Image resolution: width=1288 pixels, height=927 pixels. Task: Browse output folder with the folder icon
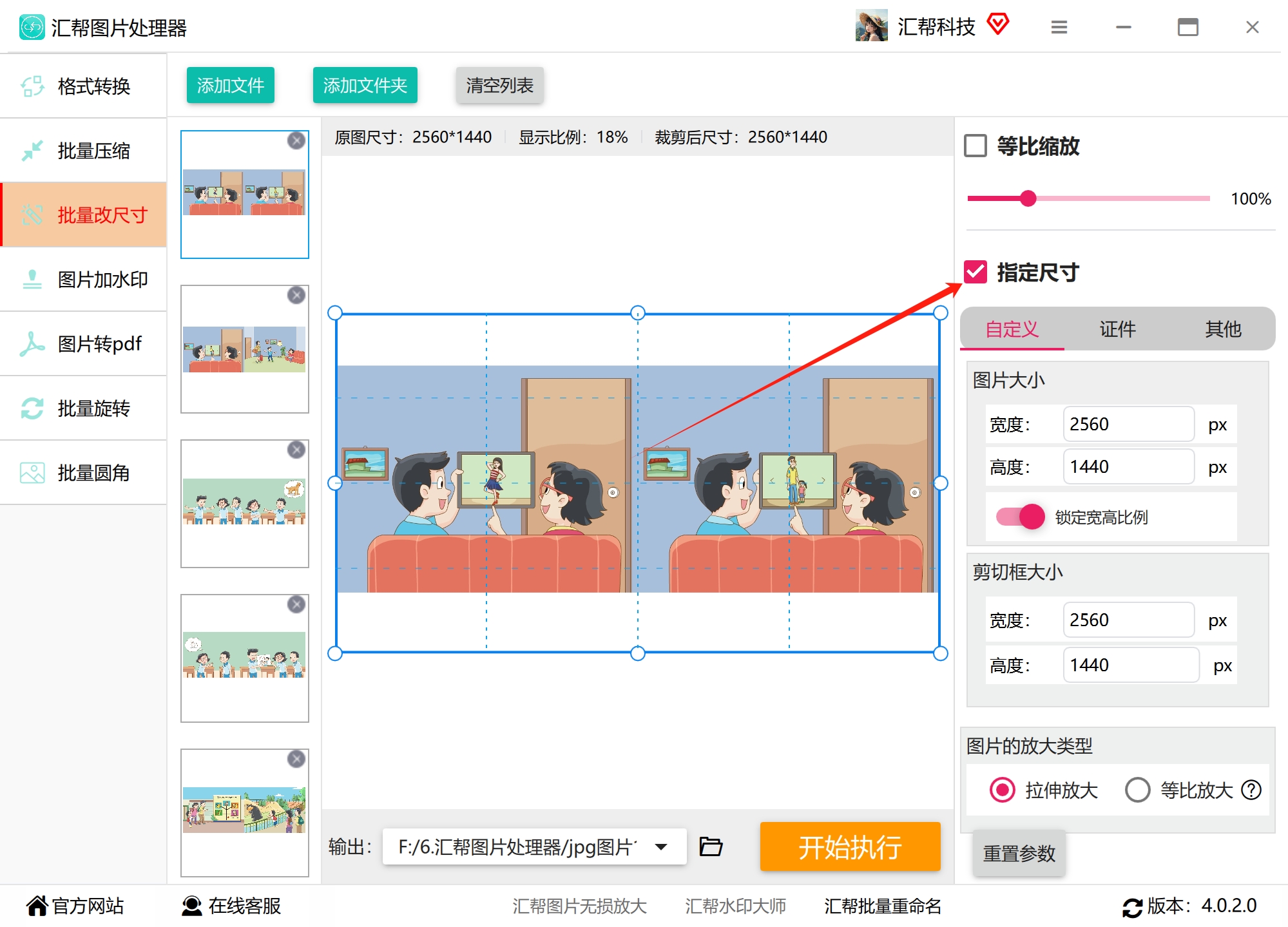(x=711, y=846)
